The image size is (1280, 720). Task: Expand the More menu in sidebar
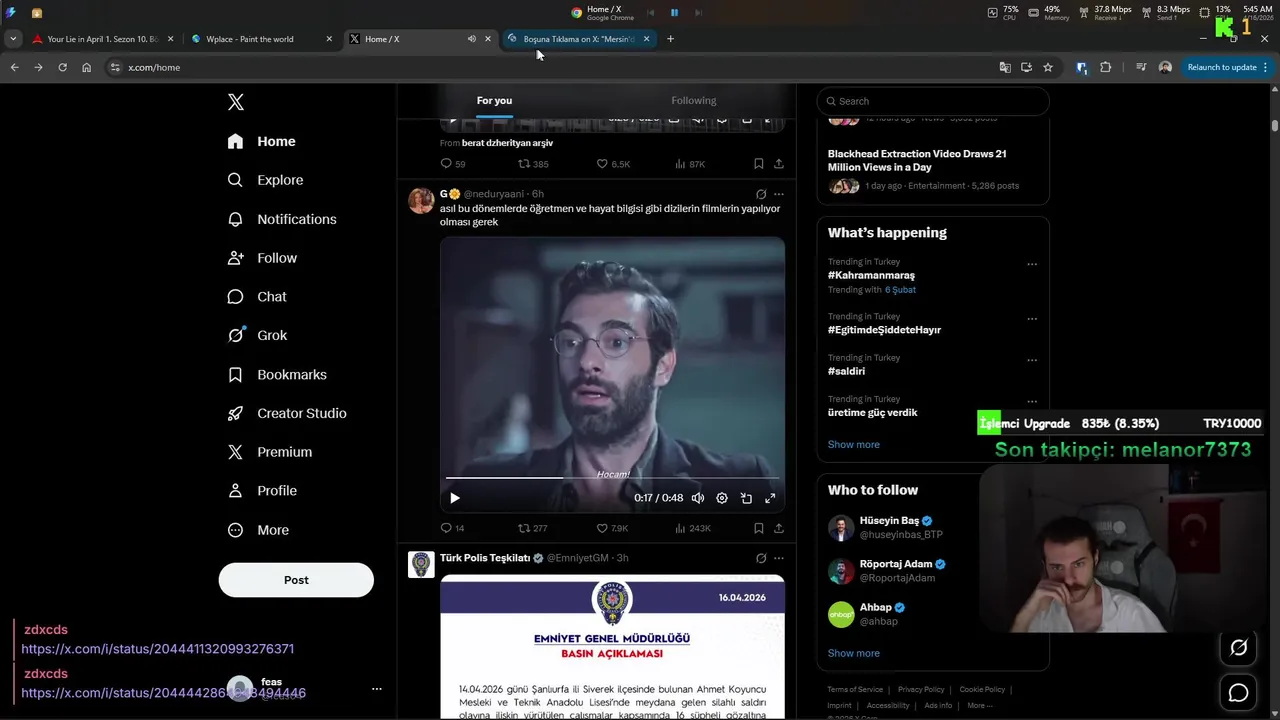click(258, 530)
